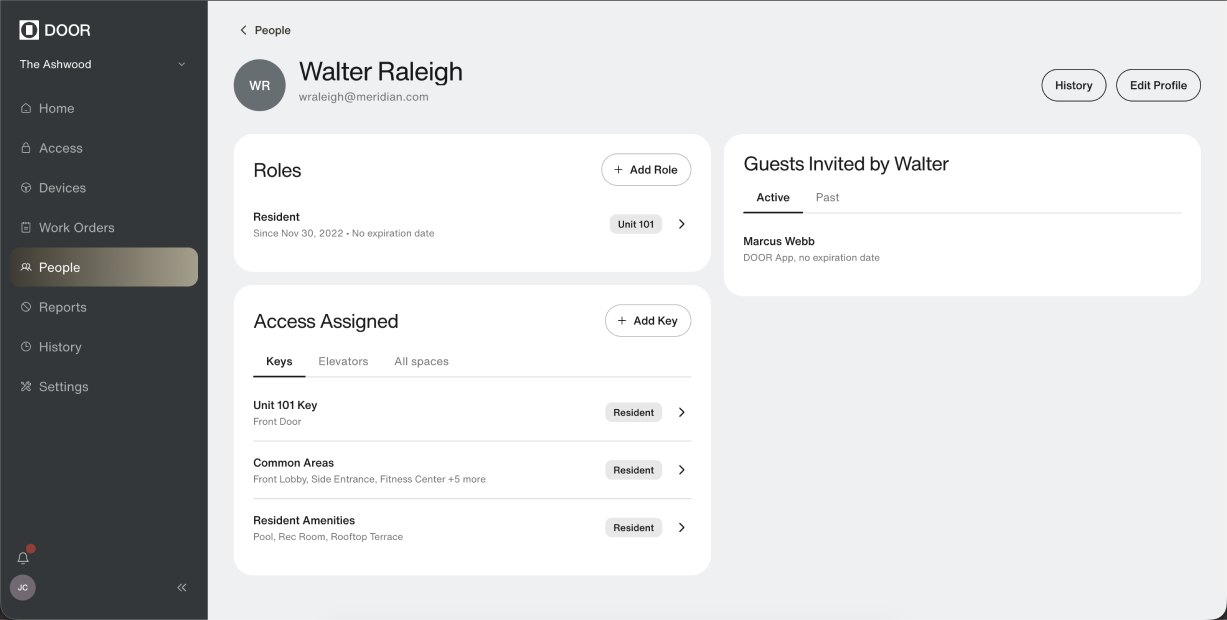Click the Add Key button
Image resolution: width=1227 pixels, height=620 pixels.
[648, 321]
